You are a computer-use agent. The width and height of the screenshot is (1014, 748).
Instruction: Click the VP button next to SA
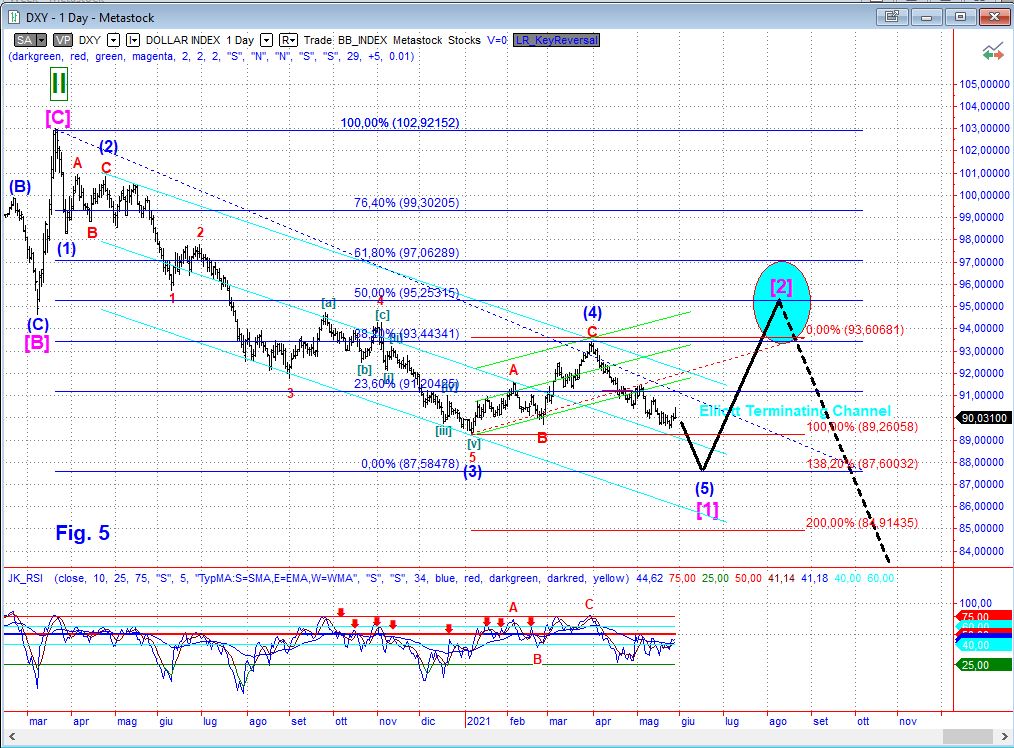62,40
